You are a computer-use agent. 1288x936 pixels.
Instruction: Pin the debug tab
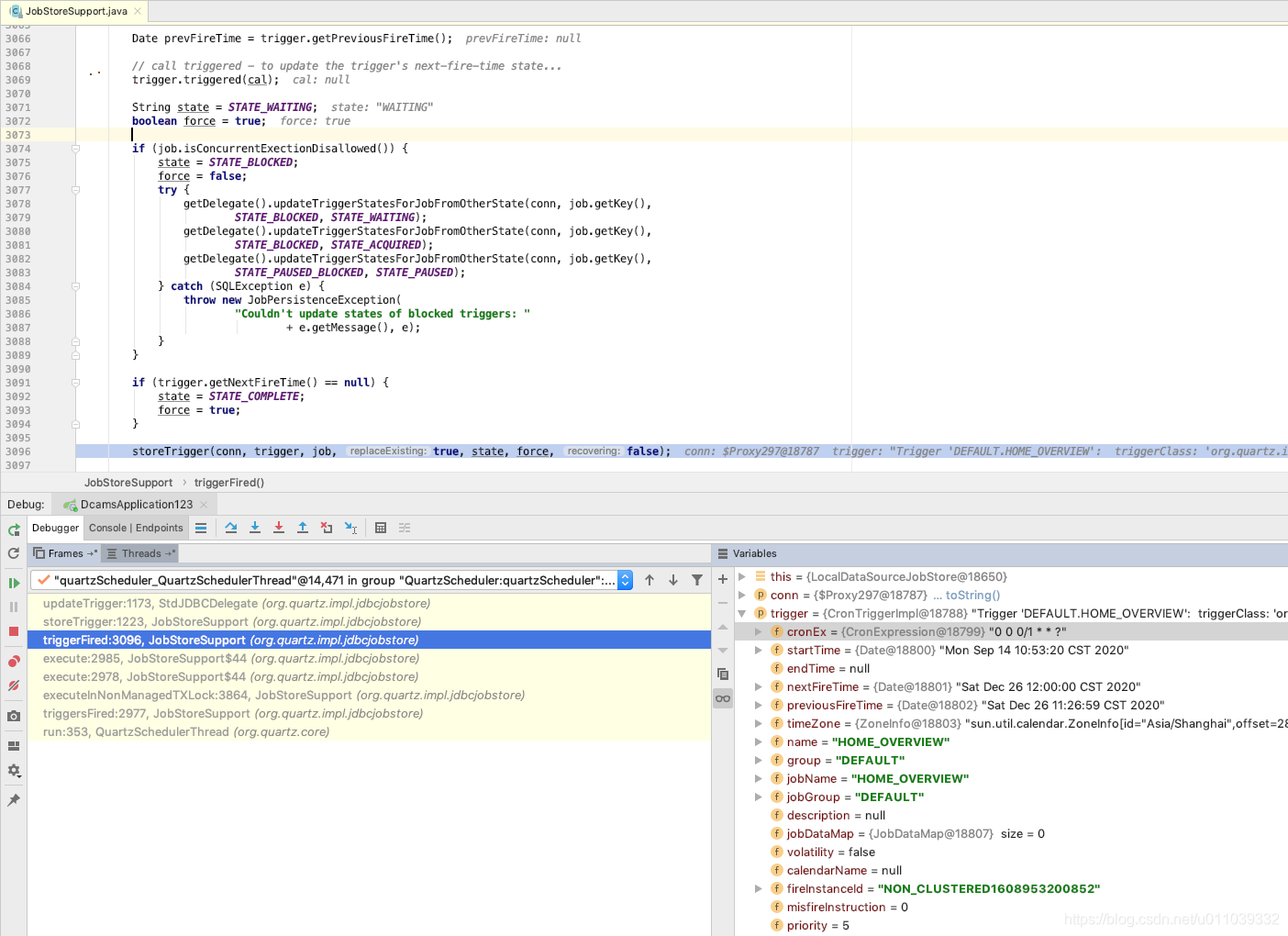point(14,800)
